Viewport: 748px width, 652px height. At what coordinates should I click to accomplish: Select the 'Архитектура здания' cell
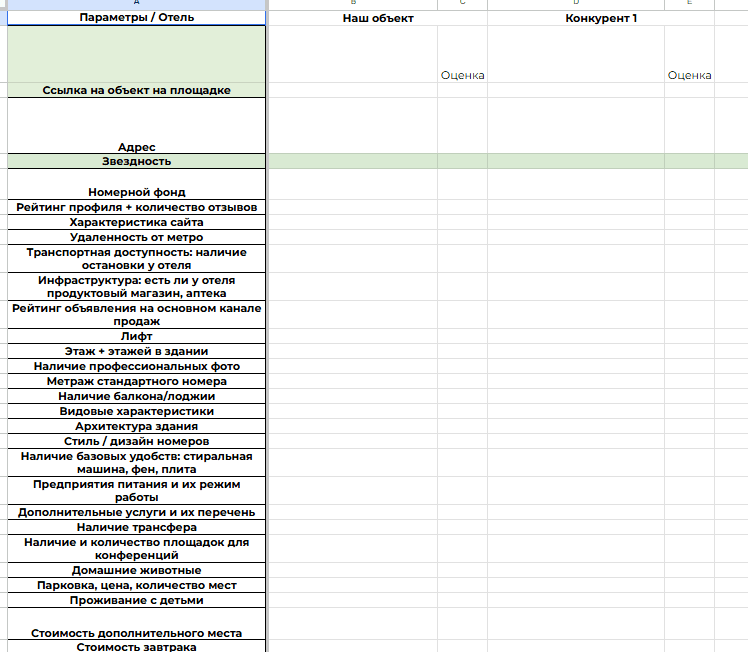pyautogui.click(x=136, y=426)
